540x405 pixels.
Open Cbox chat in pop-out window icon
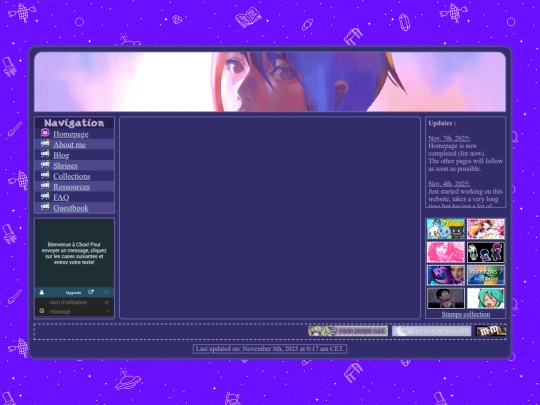point(91,292)
